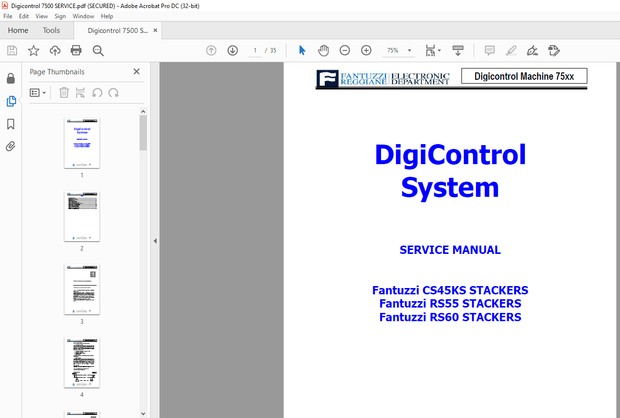Select the Hand pan tool

click(323, 50)
